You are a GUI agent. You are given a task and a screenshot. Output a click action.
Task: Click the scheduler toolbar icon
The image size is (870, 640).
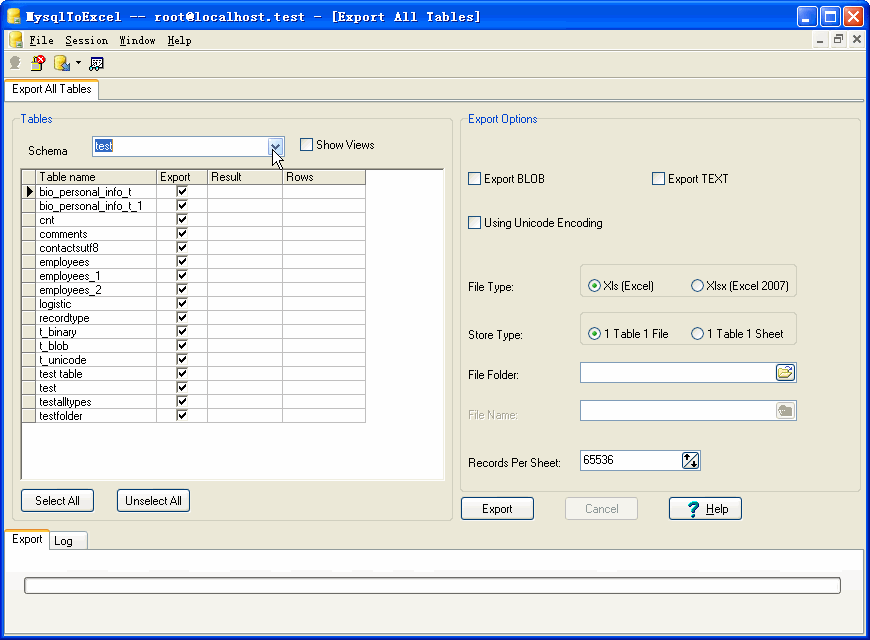tap(96, 64)
